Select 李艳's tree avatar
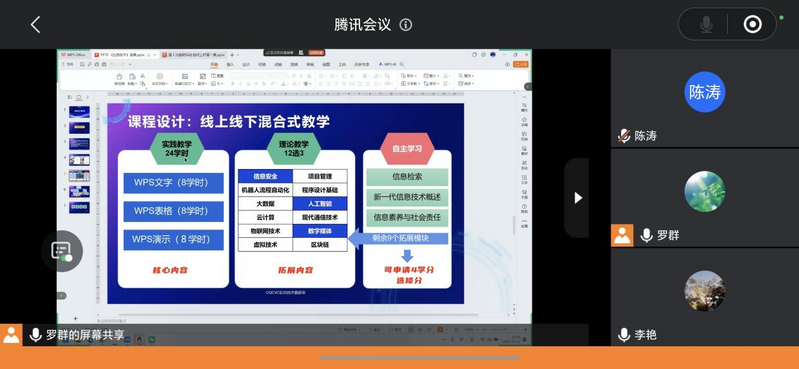Viewport: 799px width, 369px height. click(705, 291)
